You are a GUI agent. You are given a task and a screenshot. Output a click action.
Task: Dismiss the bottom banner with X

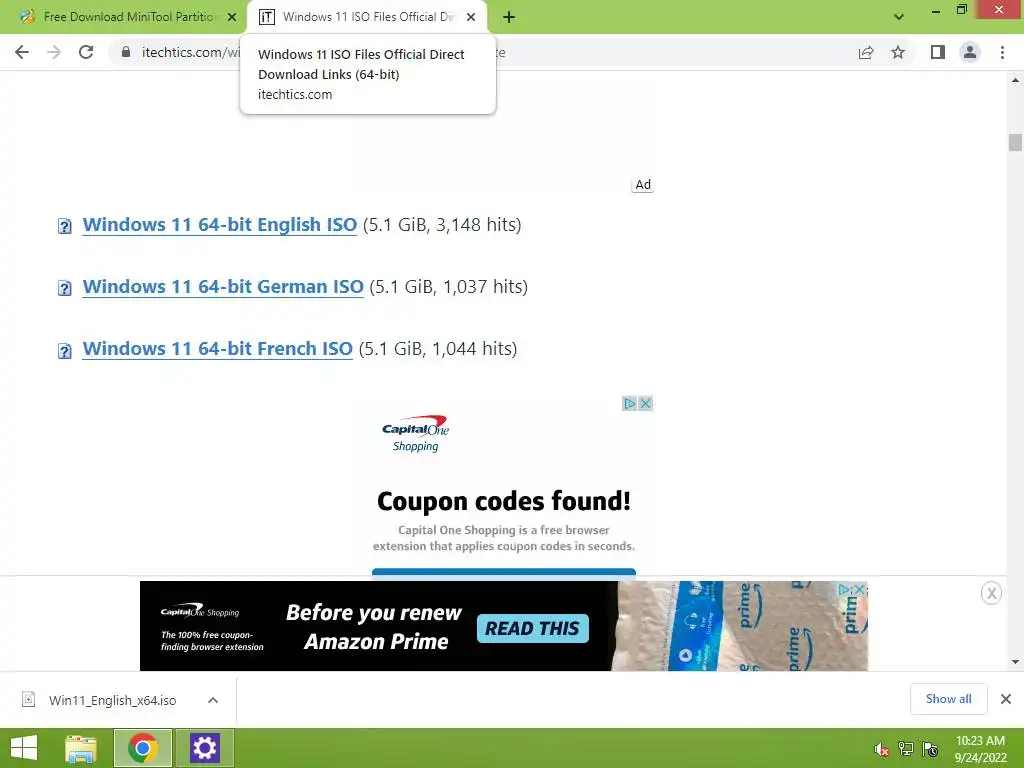click(991, 593)
